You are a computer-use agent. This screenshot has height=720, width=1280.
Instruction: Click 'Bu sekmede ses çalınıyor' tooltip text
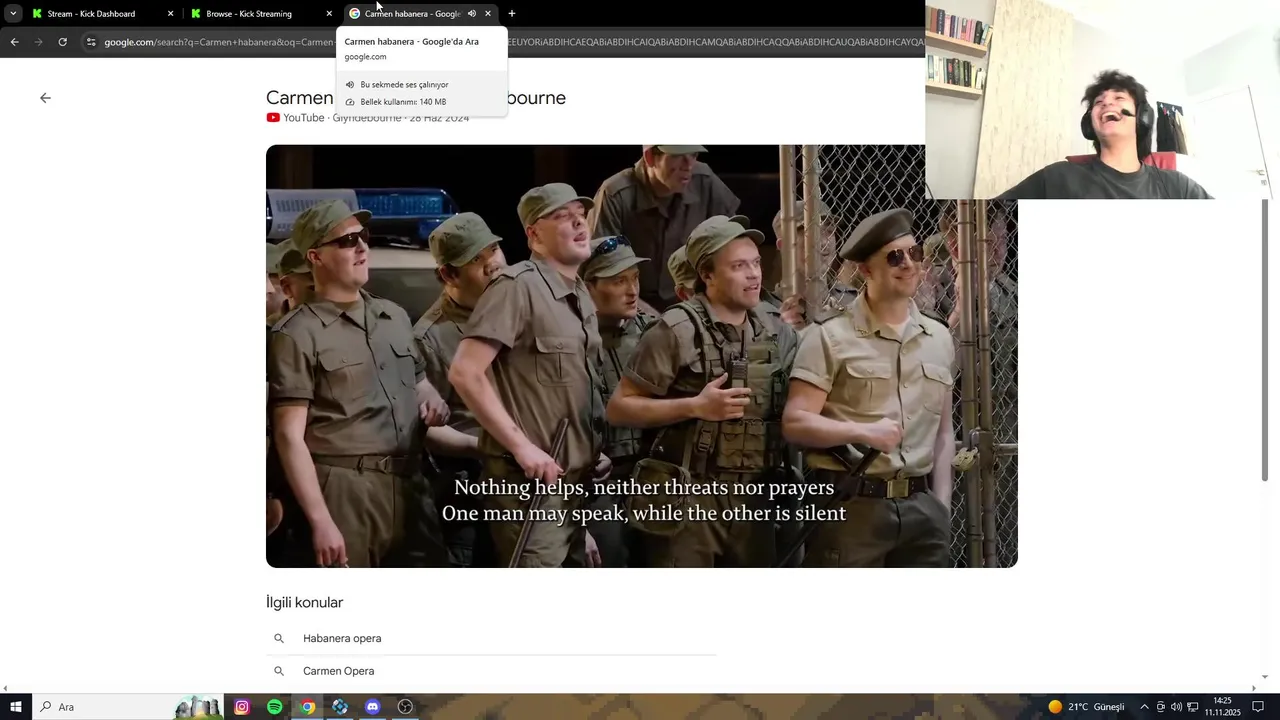point(404,85)
